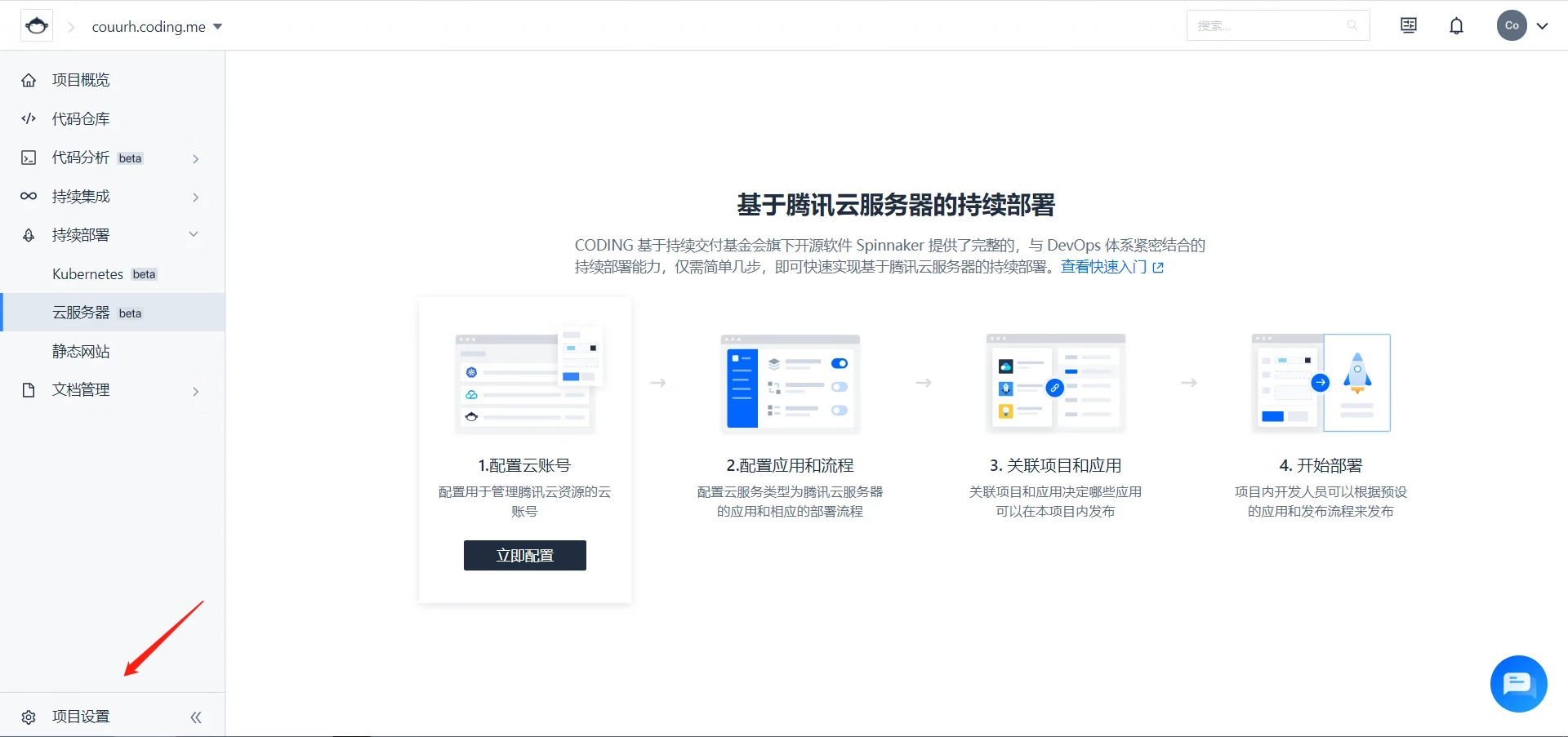Click the magnifier icon in search box
Image resolution: width=1568 pixels, height=737 pixels.
[x=1352, y=25]
